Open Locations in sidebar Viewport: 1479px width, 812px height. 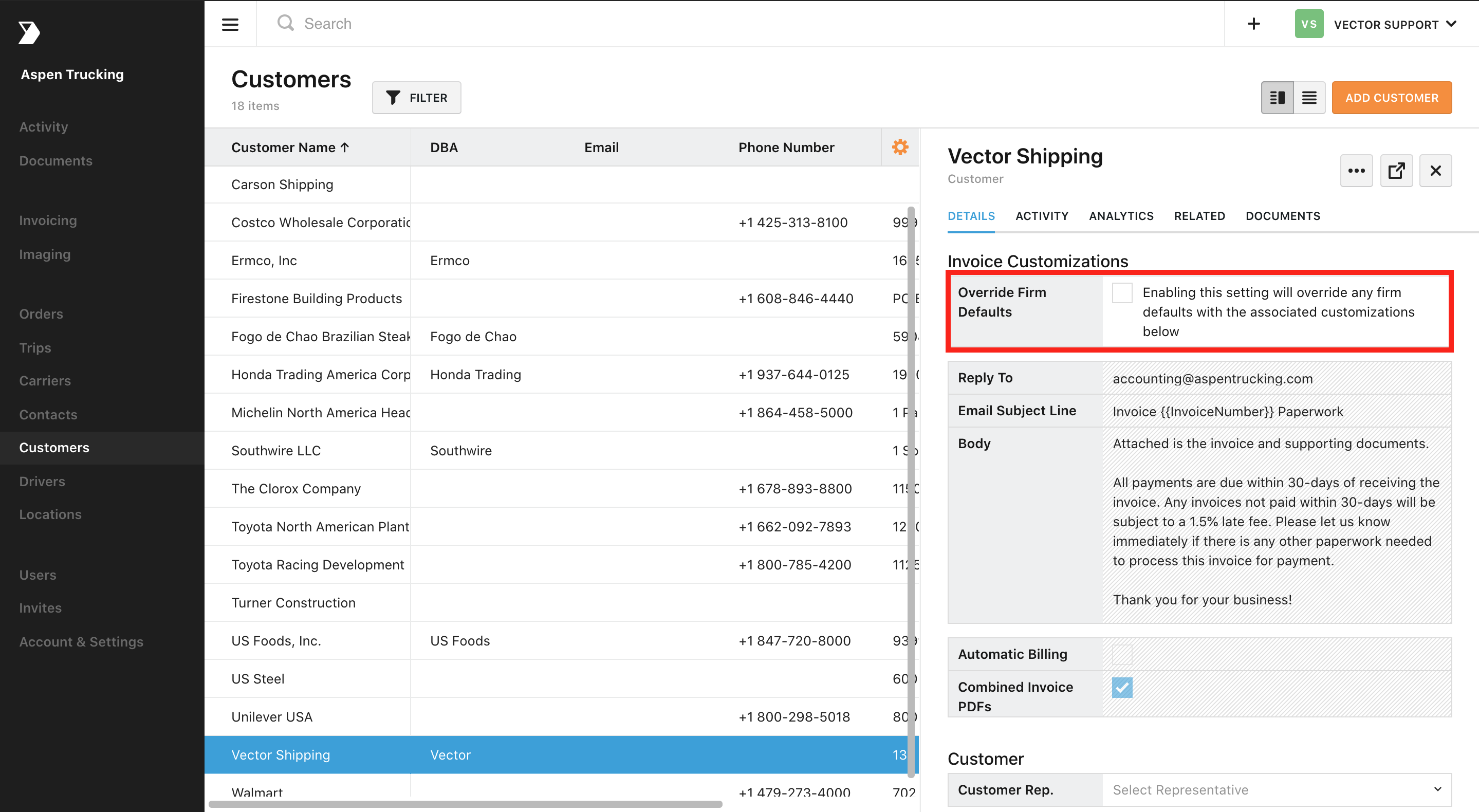pyautogui.click(x=50, y=514)
